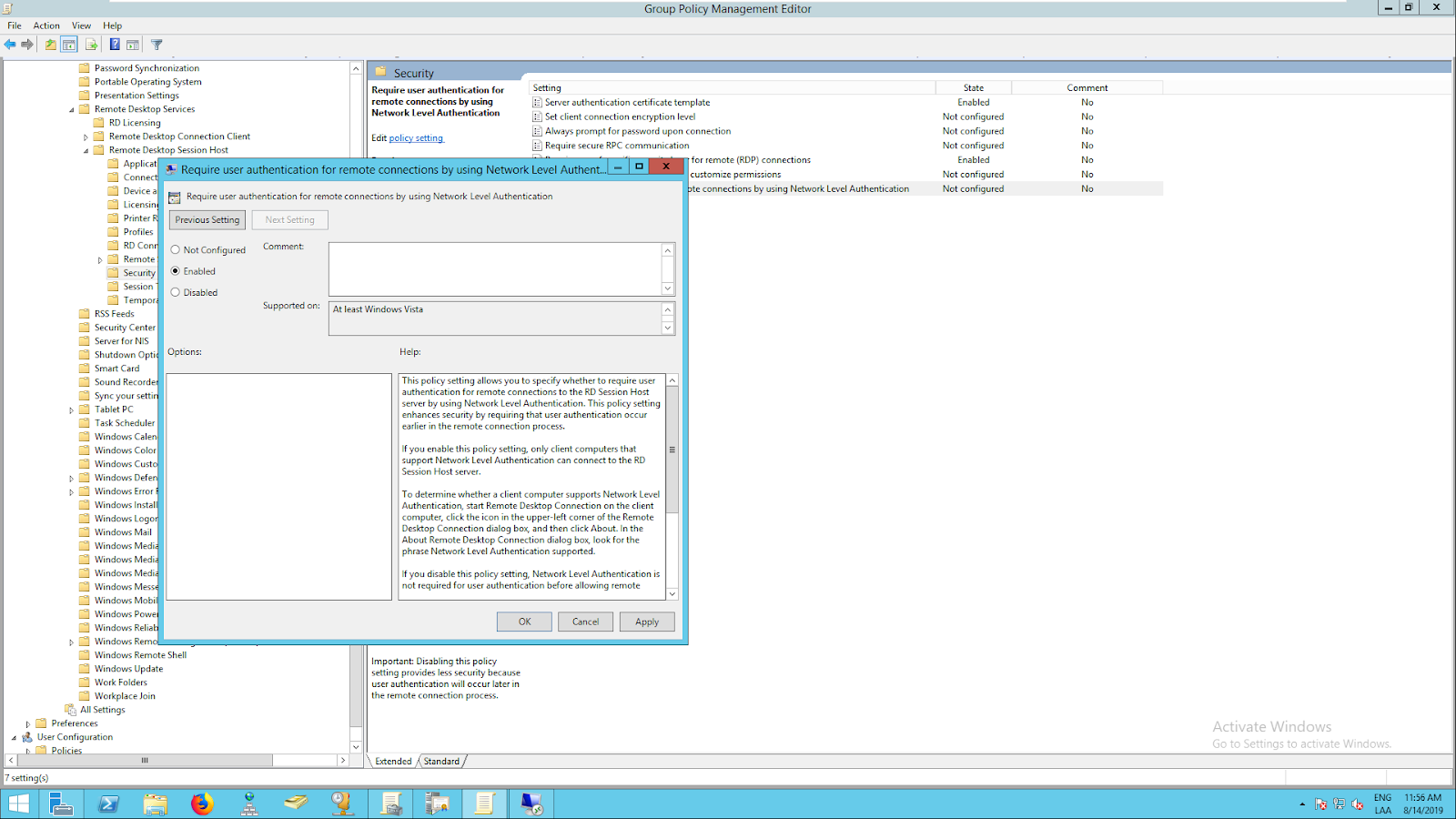The width and height of the screenshot is (1456, 819).
Task: Click the volume speaker icon in system tray
Action: pyautogui.click(x=1358, y=804)
